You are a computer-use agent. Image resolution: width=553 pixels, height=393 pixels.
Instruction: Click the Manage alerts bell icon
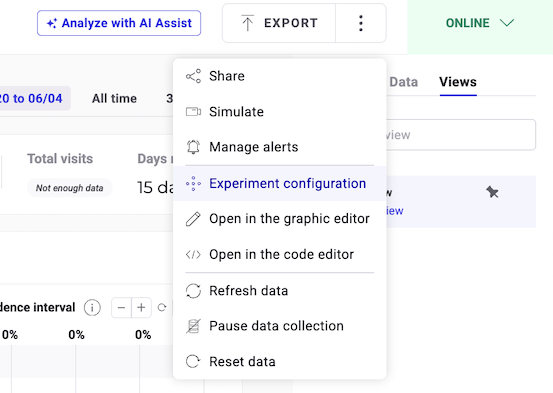pyautogui.click(x=193, y=147)
